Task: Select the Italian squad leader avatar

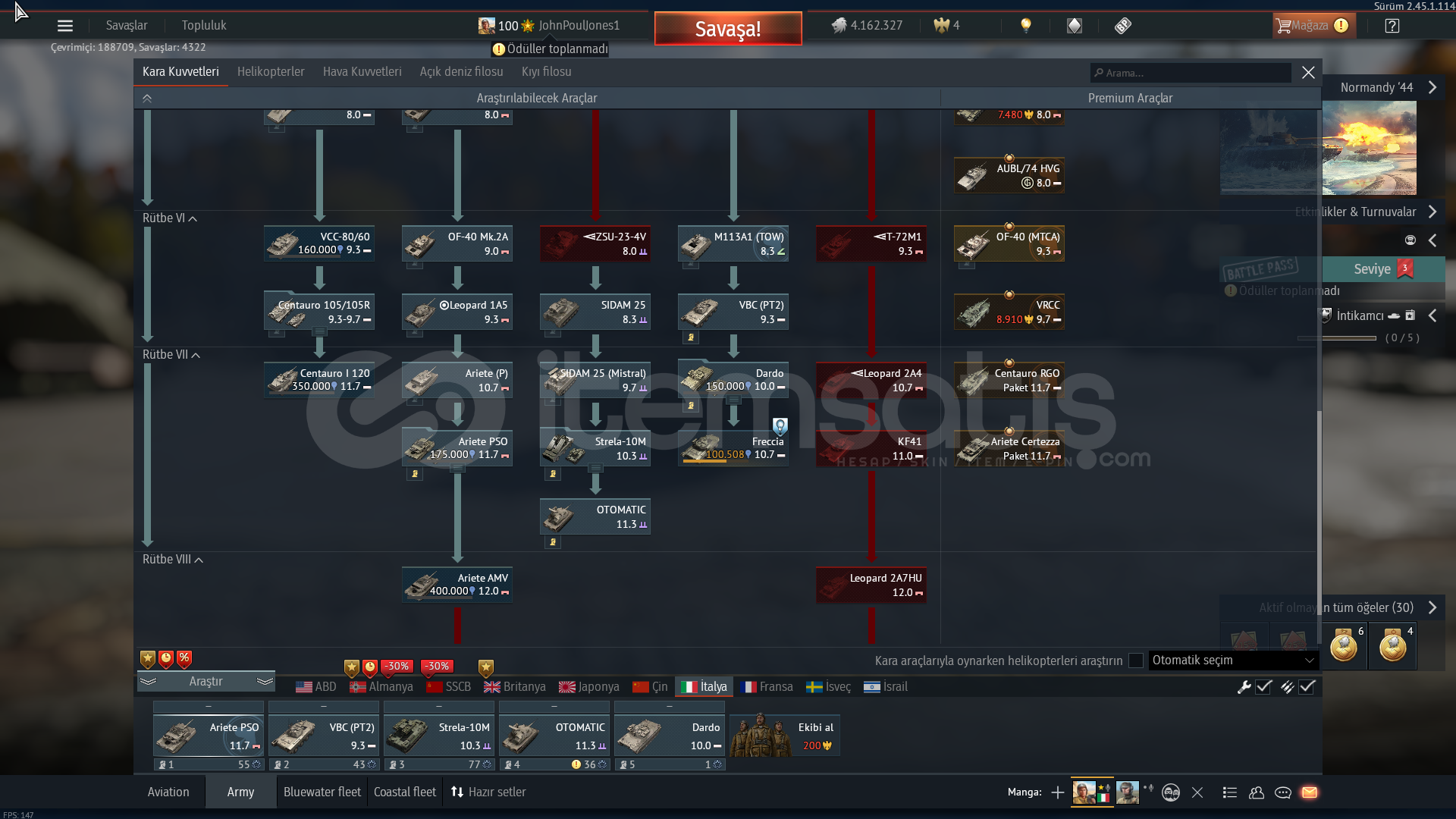Action: click(1084, 792)
